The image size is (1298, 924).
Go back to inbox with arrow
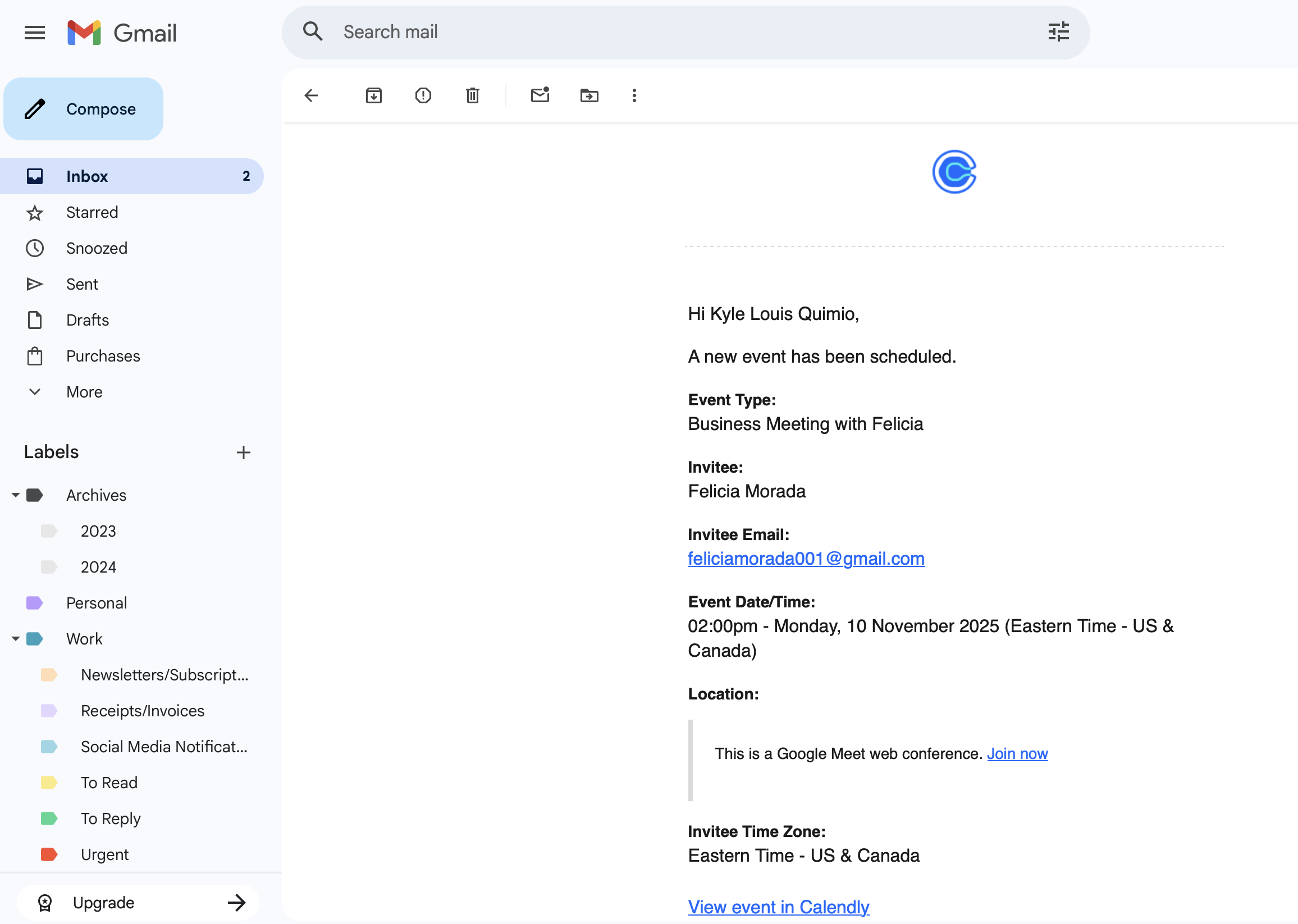tap(310, 95)
